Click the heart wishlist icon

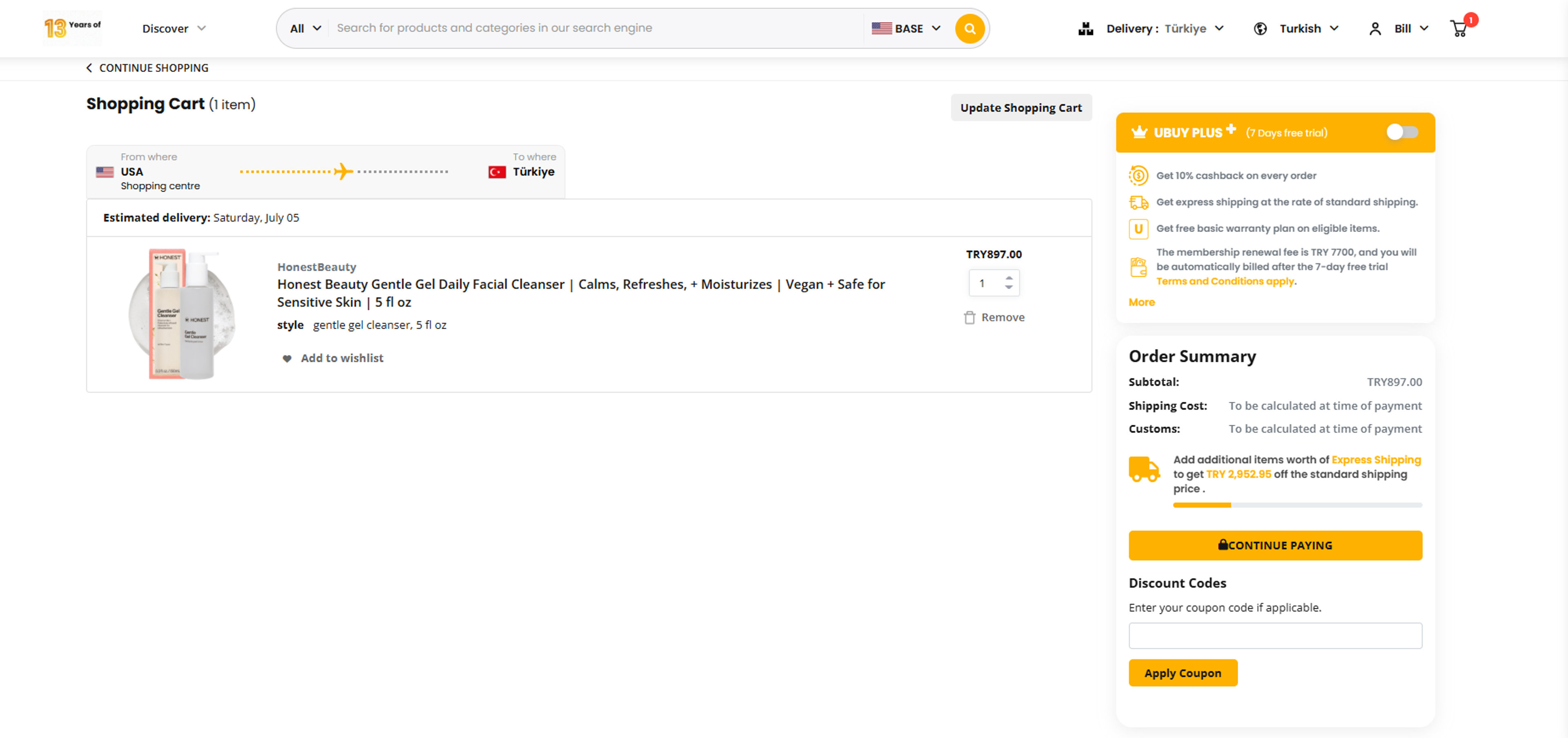pos(287,359)
